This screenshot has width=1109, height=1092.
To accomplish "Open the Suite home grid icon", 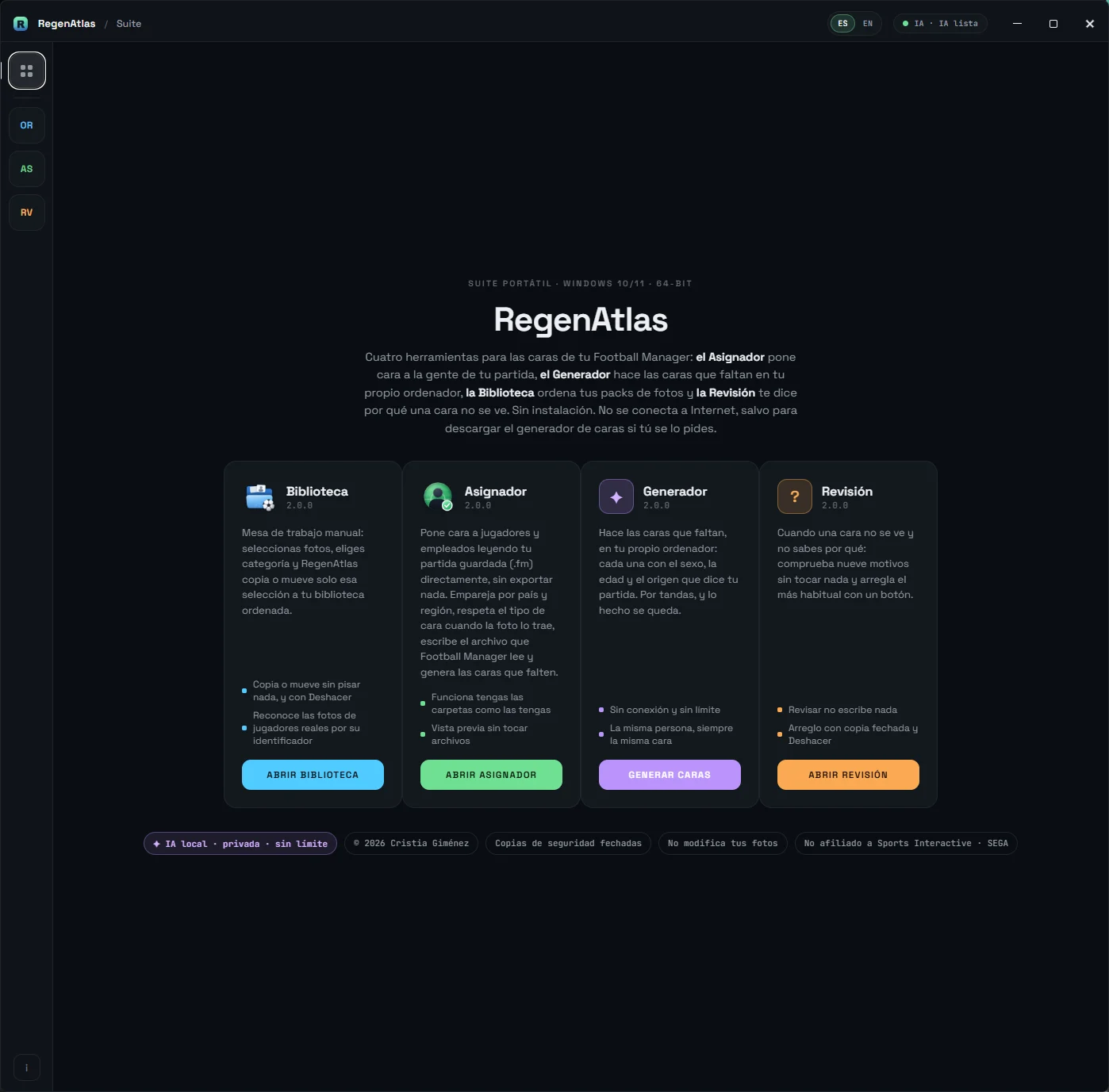I will click(27, 71).
